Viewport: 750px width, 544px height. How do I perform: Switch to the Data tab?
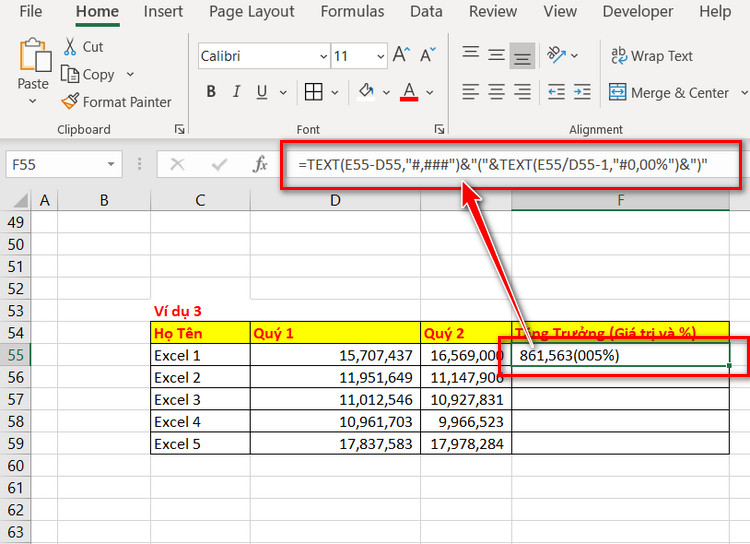pos(426,11)
